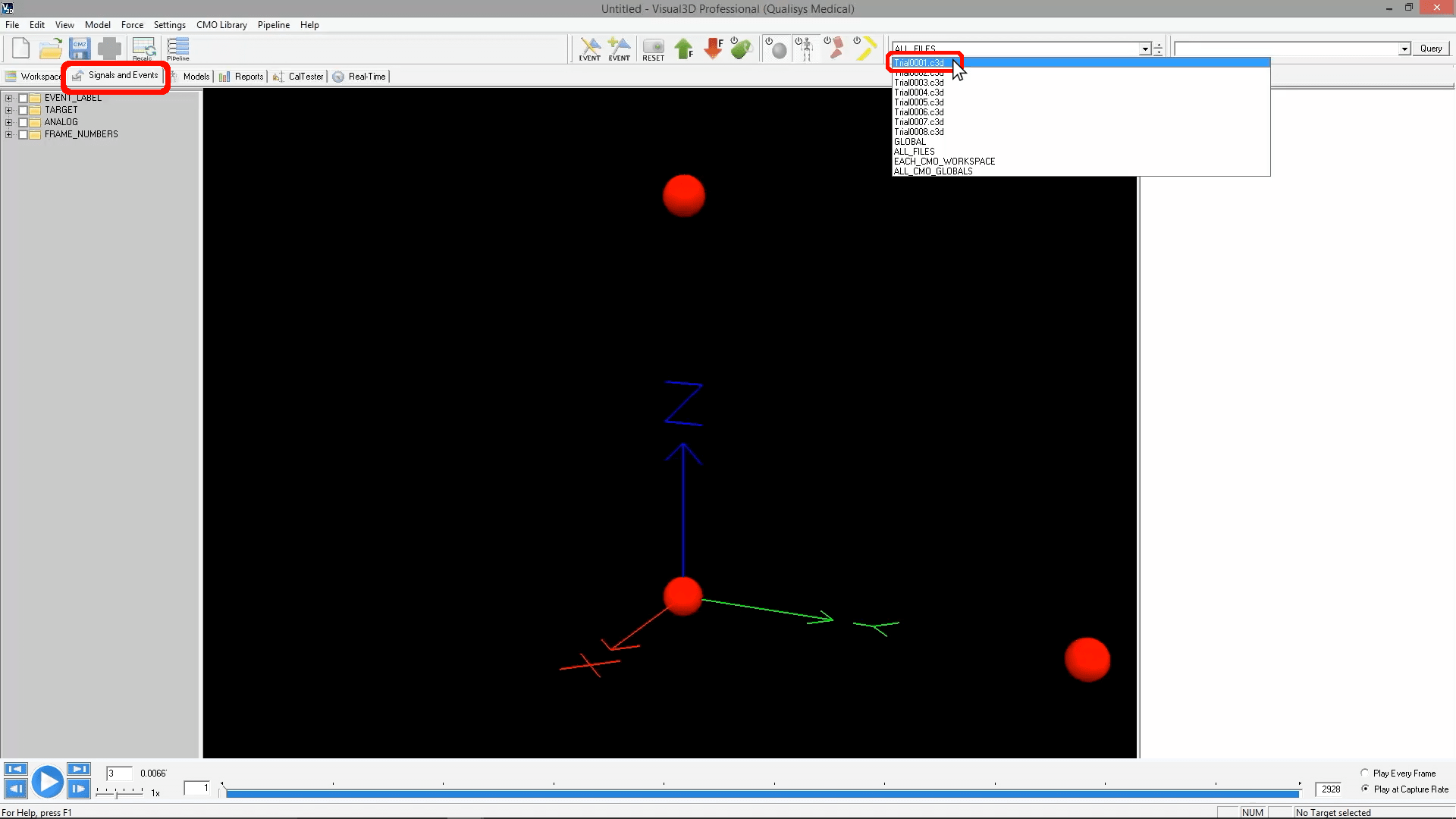Switch to the Reports tab
The image size is (1456, 819).
pyautogui.click(x=241, y=77)
